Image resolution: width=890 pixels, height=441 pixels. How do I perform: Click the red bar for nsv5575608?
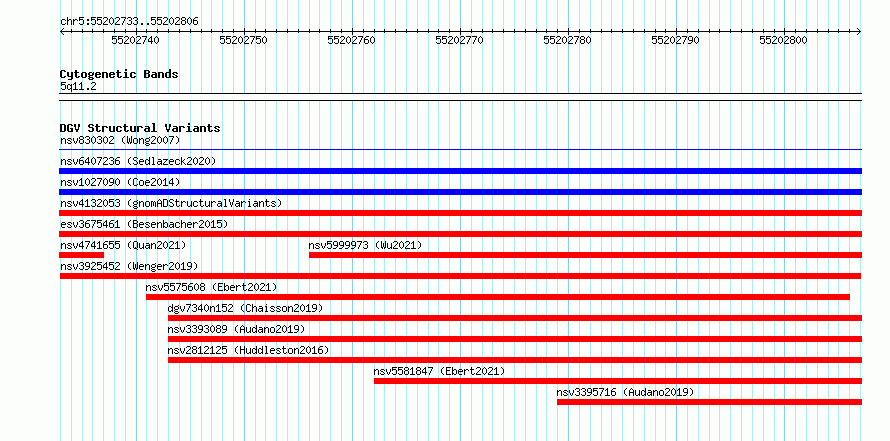(x=498, y=297)
